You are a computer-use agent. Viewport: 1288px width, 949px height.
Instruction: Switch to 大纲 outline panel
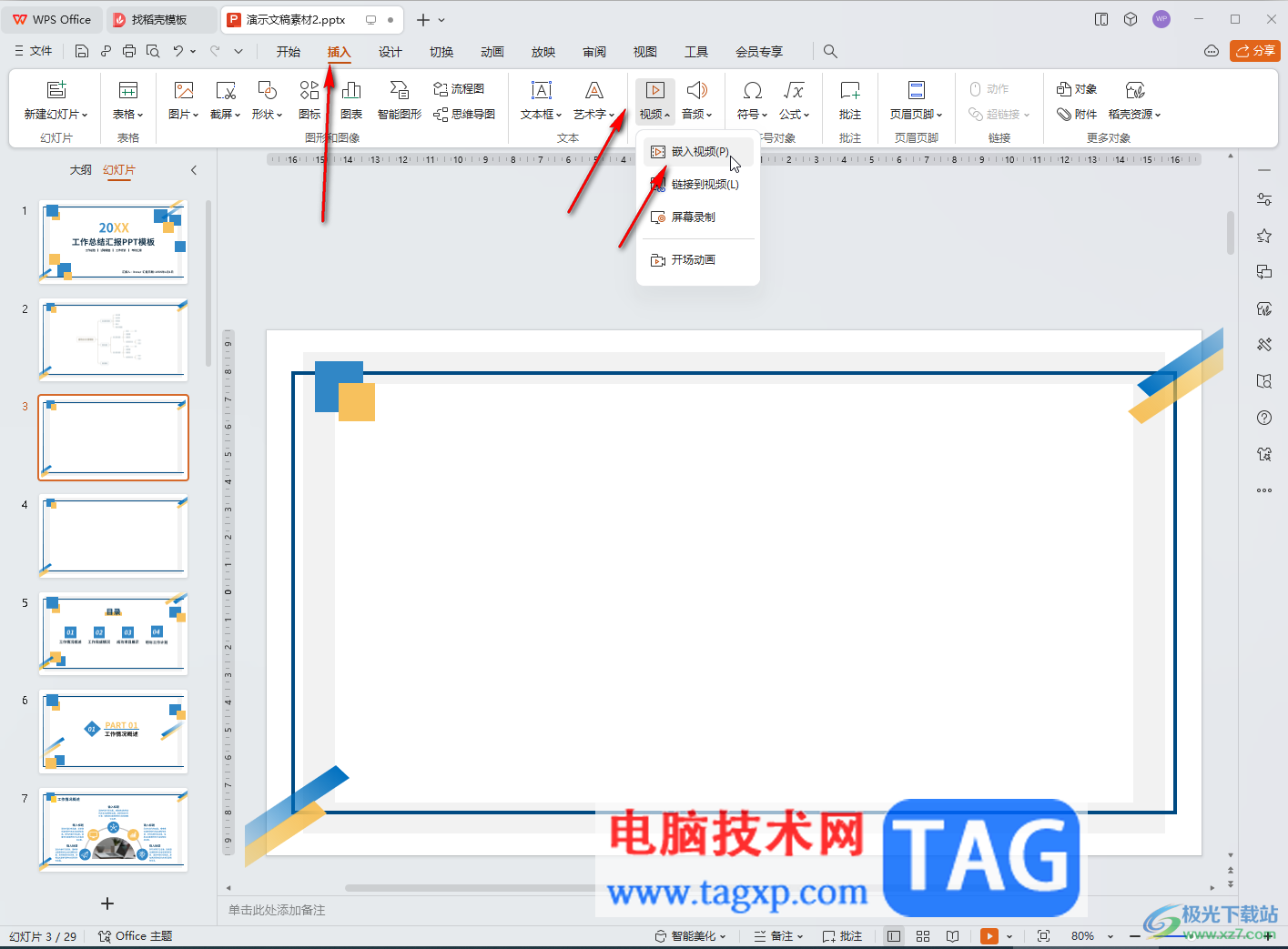point(81,170)
